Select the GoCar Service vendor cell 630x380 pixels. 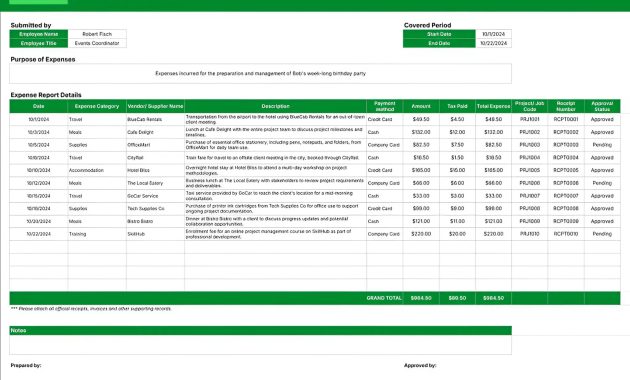155,196
